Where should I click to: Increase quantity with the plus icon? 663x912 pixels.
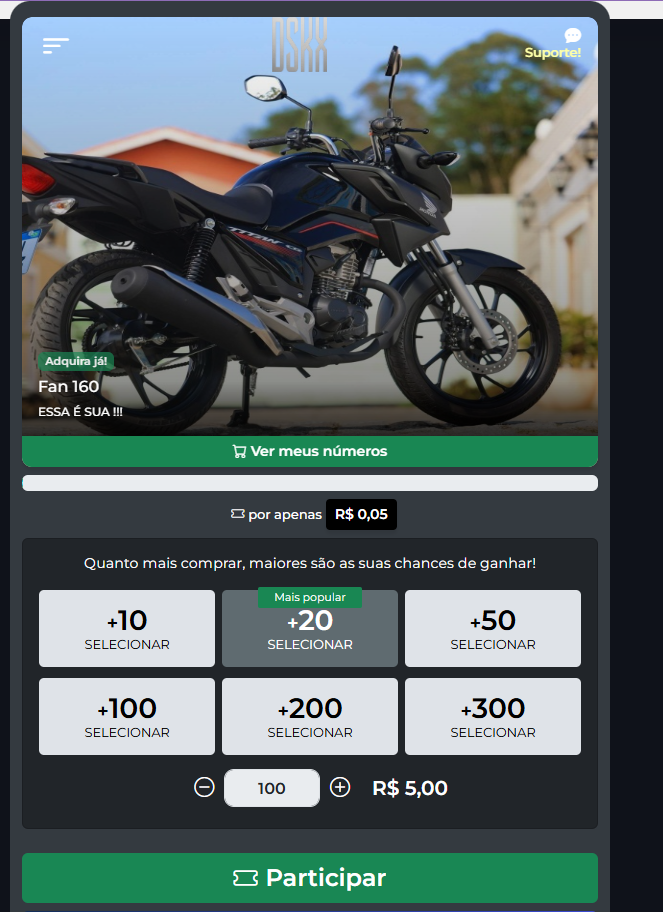[x=340, y=788]
